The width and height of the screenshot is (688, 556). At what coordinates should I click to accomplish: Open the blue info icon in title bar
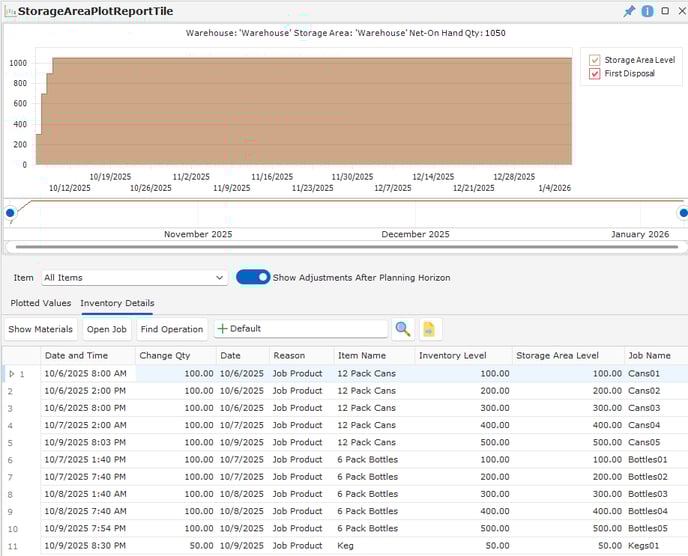tap(647, 11)
